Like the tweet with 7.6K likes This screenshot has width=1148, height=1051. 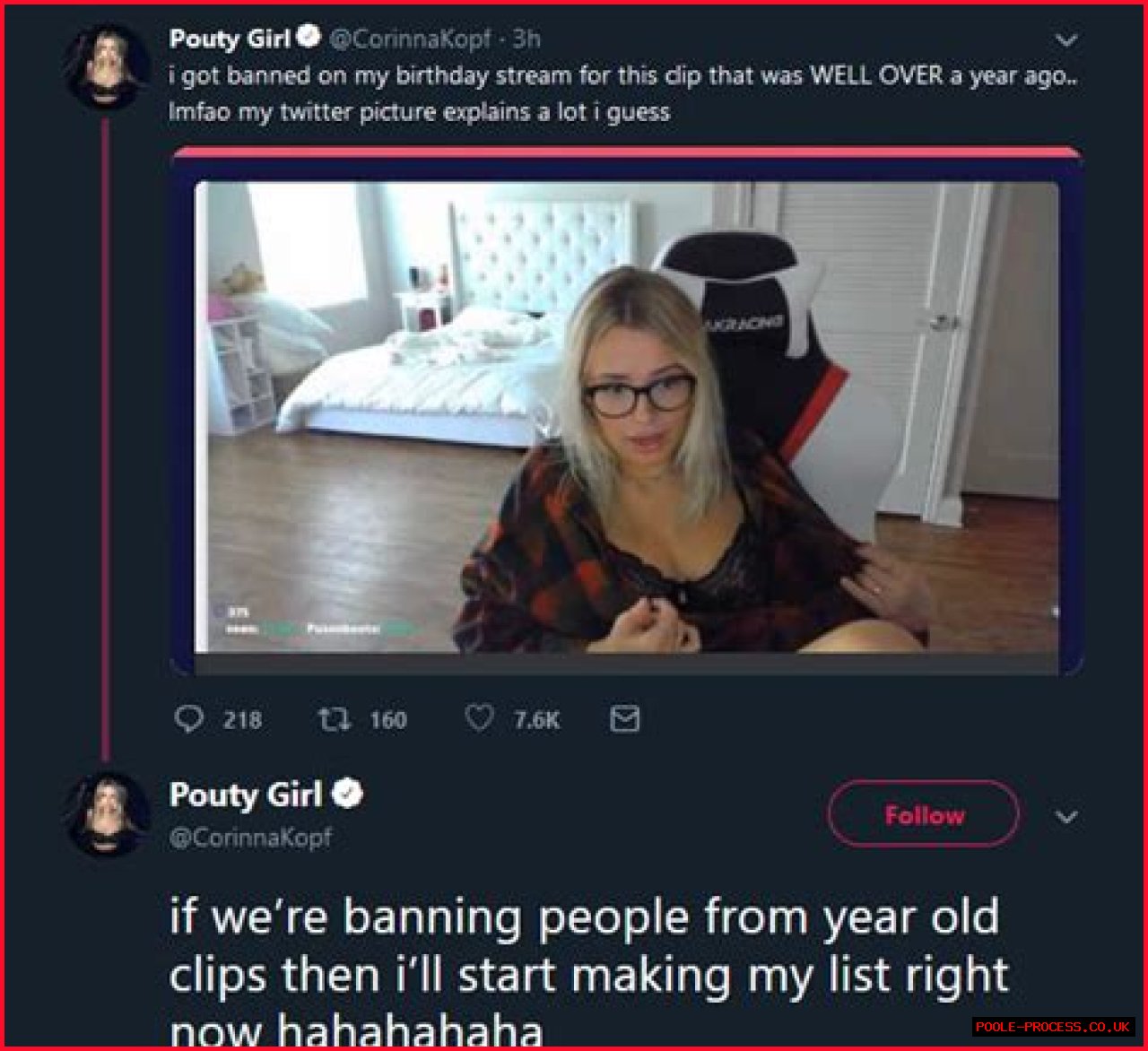pos(480,718)
